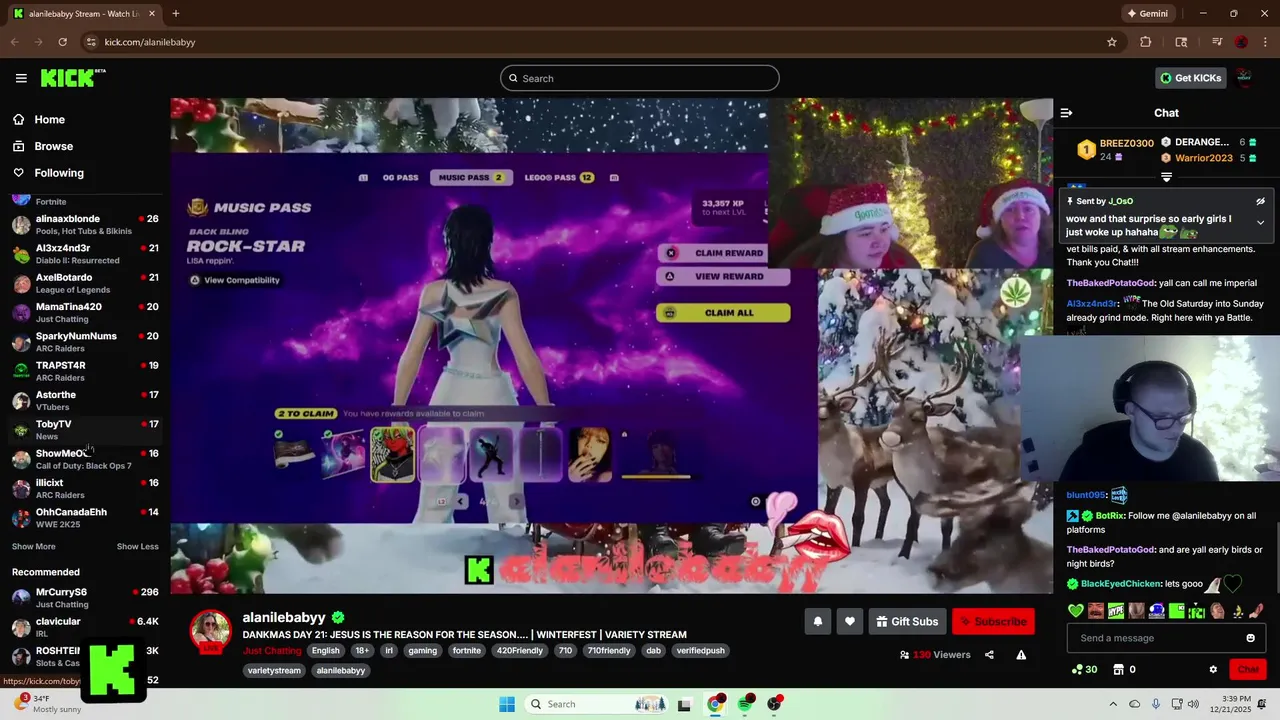The height and width of the screenshot is (720, 1280).
Task: Expand the pinned chat message chevron
Action: 1261,223
